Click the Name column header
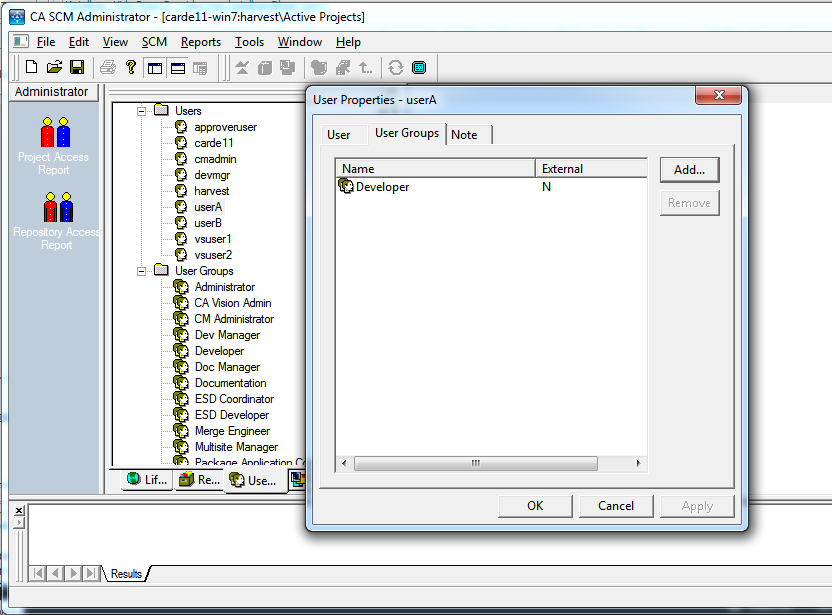Viewport: 832px width, 615px height. click(x=436, y=169)
